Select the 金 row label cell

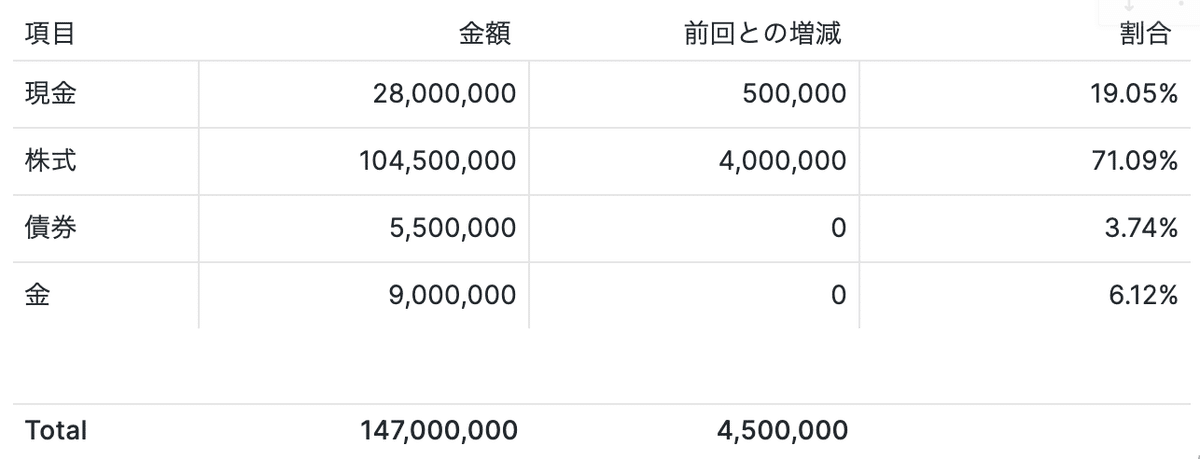tap(38, 295)
